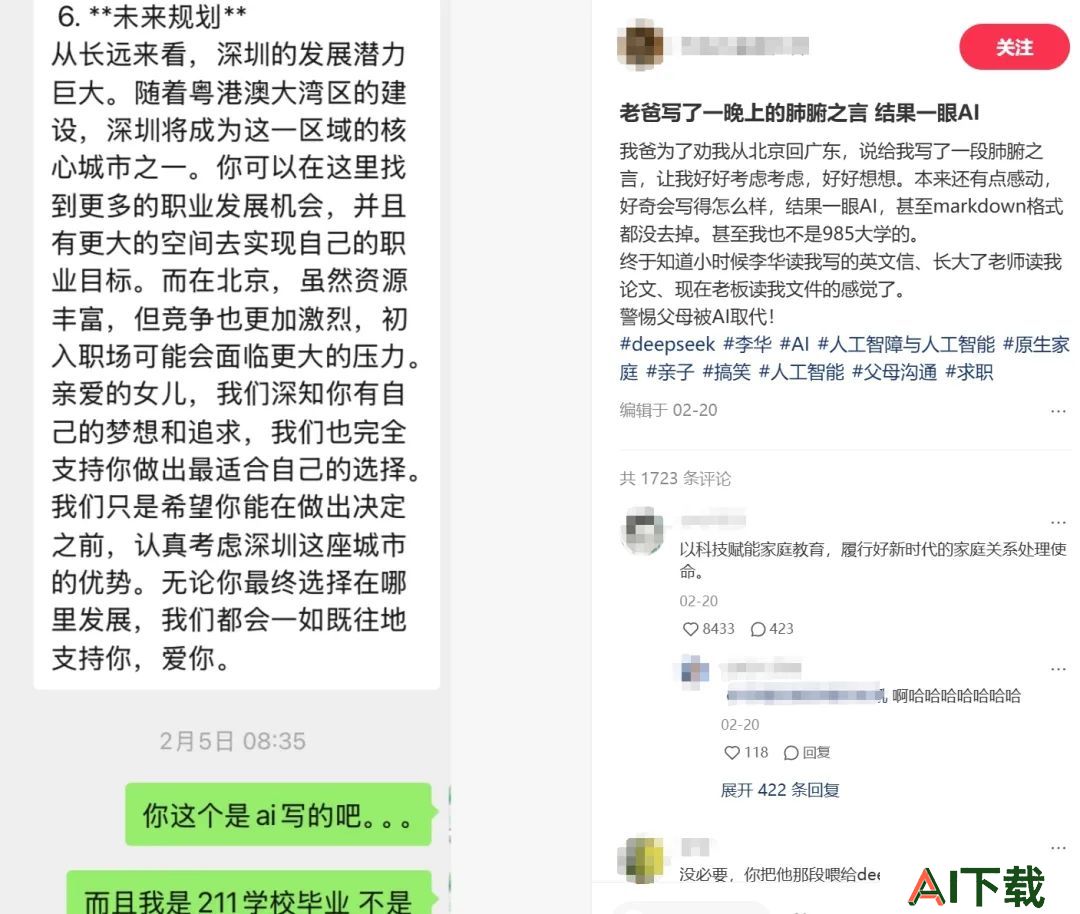Image resolution: width=1080 pixels, height=914 pixels.
Task: Open the post author's avatar
Action: point(641,45)
